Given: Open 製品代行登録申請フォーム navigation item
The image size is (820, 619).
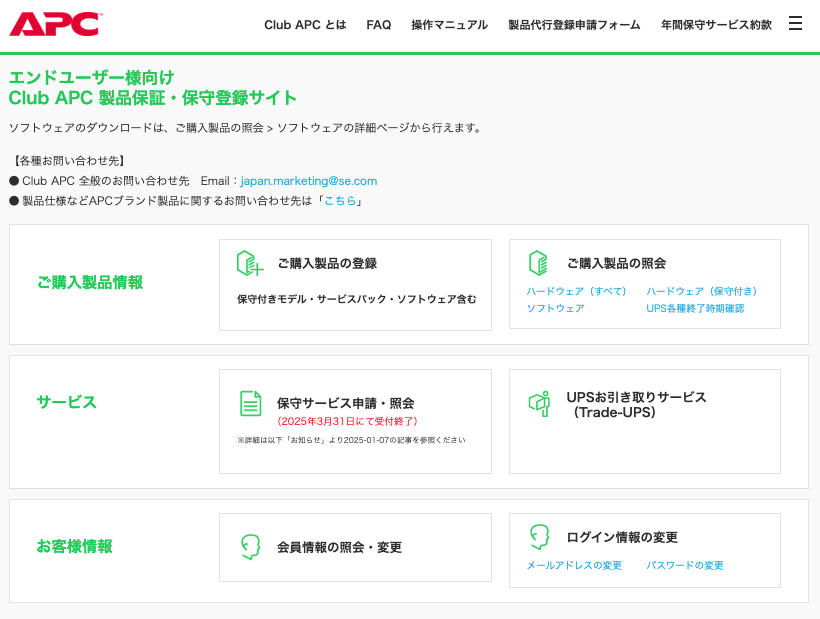Looking at the screenshot, I should 574,25.
